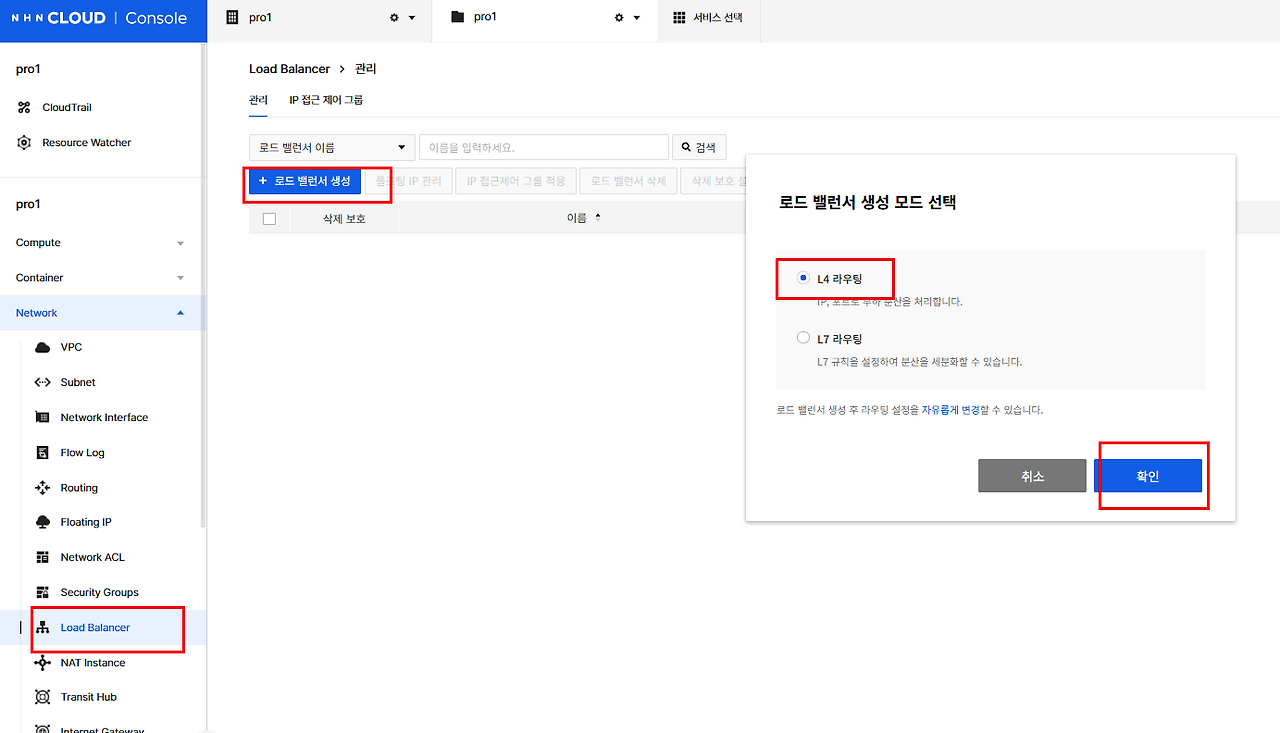Open Resource Watcher from the sidebar

(x=87, y=143)
